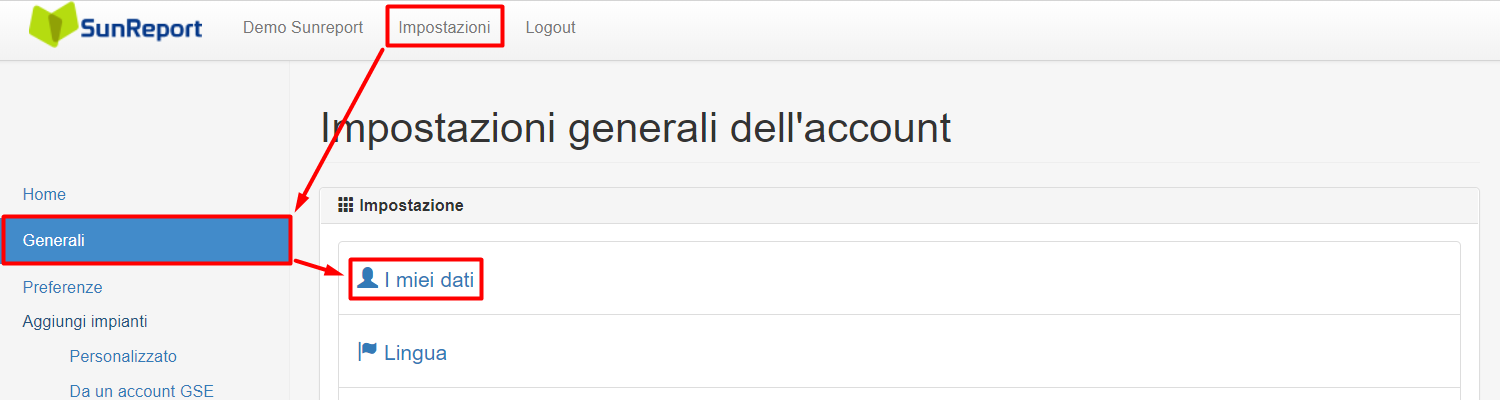Click the SunReport brand text
The width and height of the screenshot is (1500, 400).
[x=142, y=28]
